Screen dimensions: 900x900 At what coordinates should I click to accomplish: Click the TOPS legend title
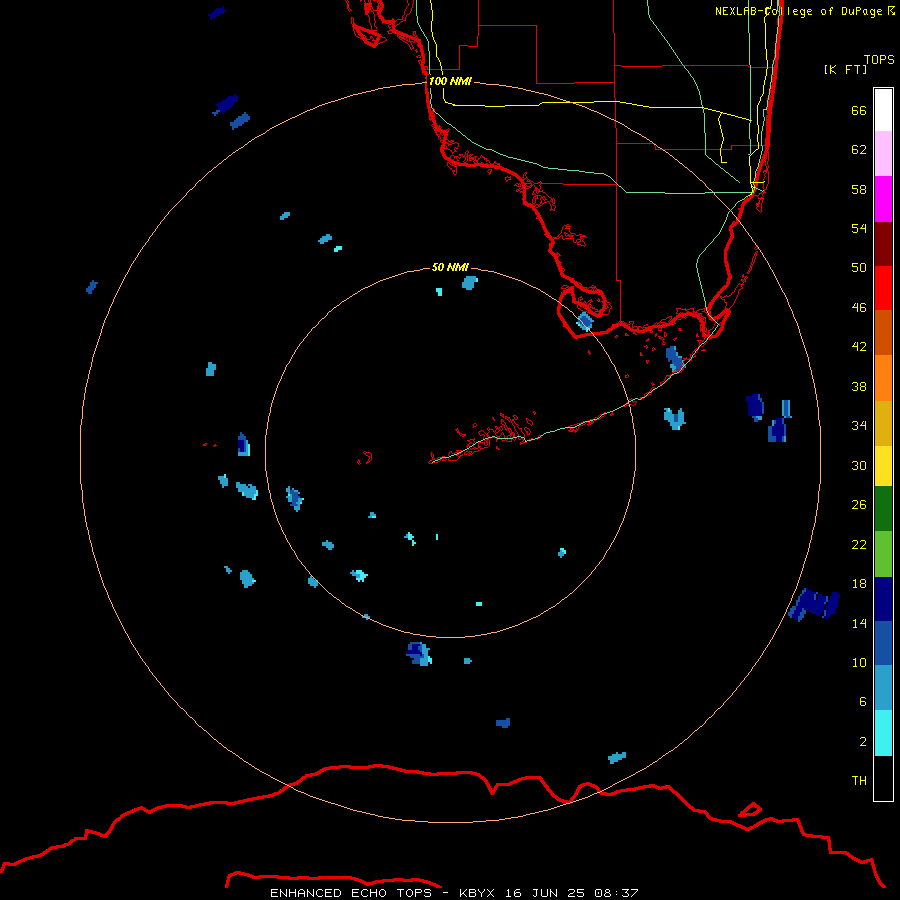[x=879, y=60]
